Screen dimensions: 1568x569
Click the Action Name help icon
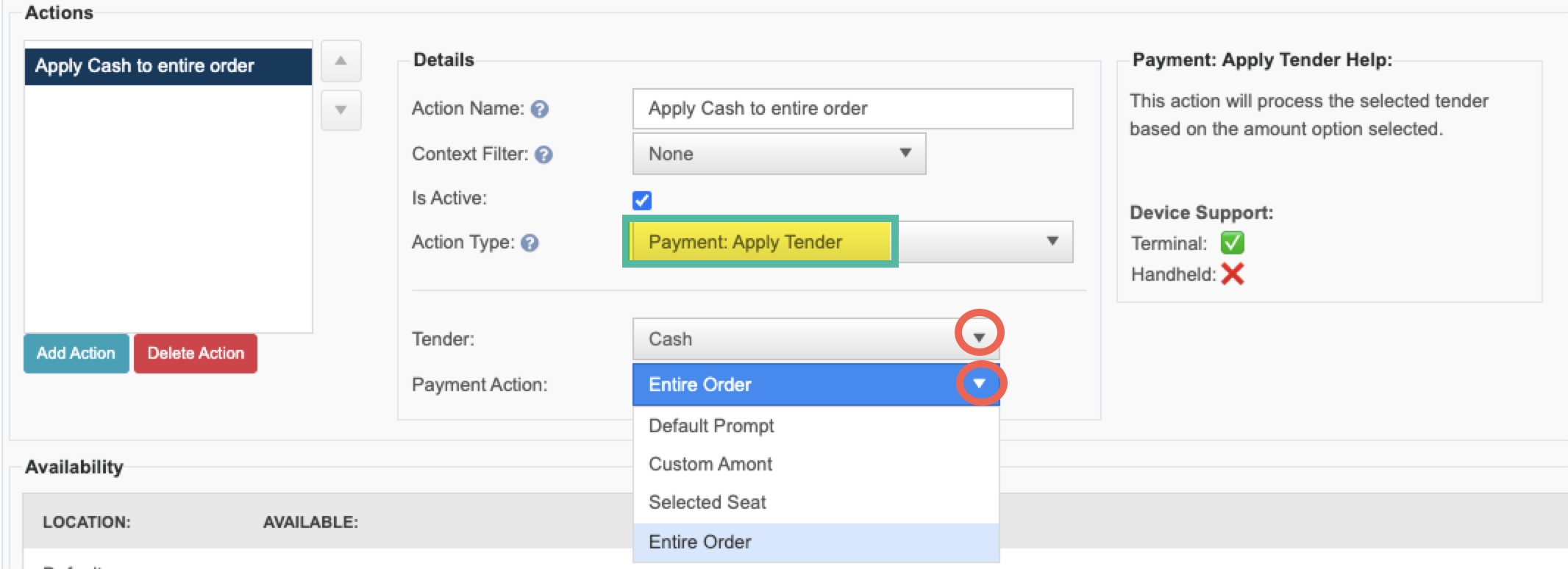coord(540,110)
